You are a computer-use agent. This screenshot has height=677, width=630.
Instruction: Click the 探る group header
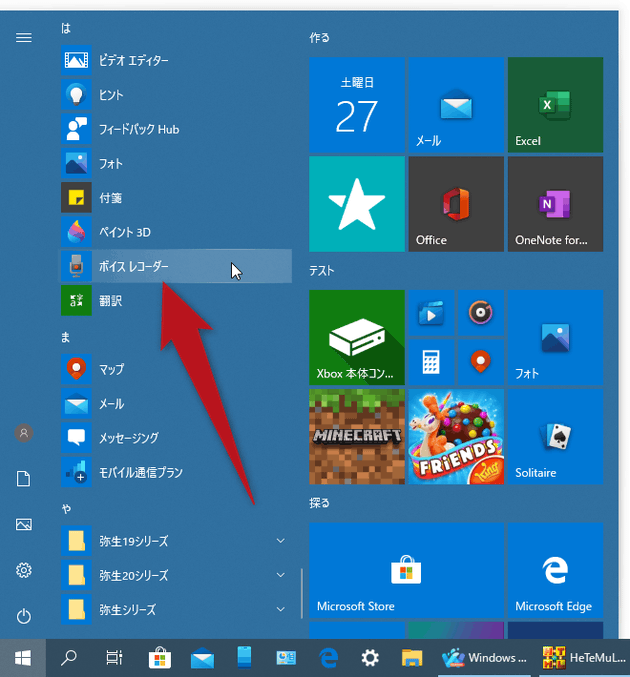320,503
